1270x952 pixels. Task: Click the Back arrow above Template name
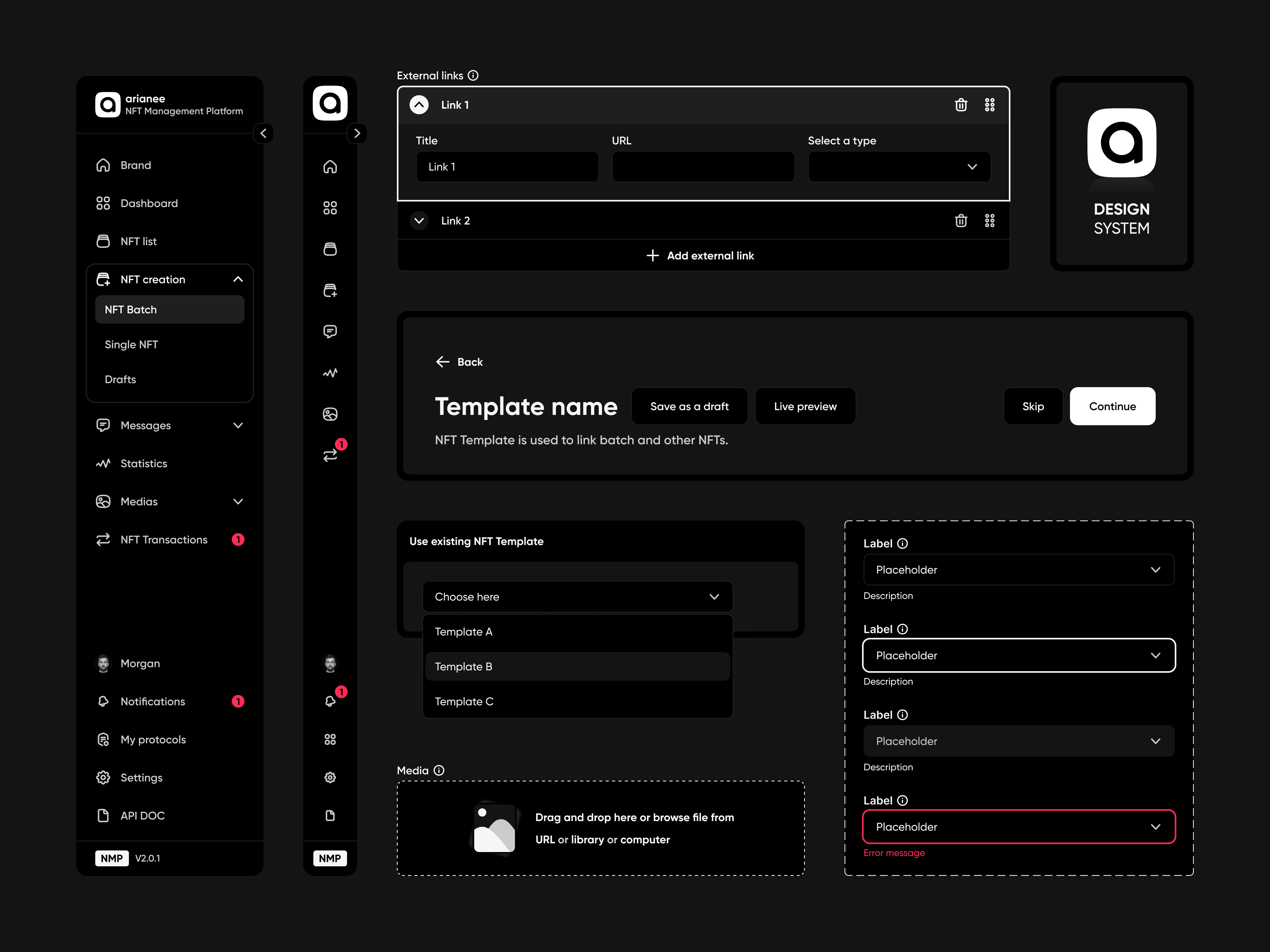coord(443,361)
